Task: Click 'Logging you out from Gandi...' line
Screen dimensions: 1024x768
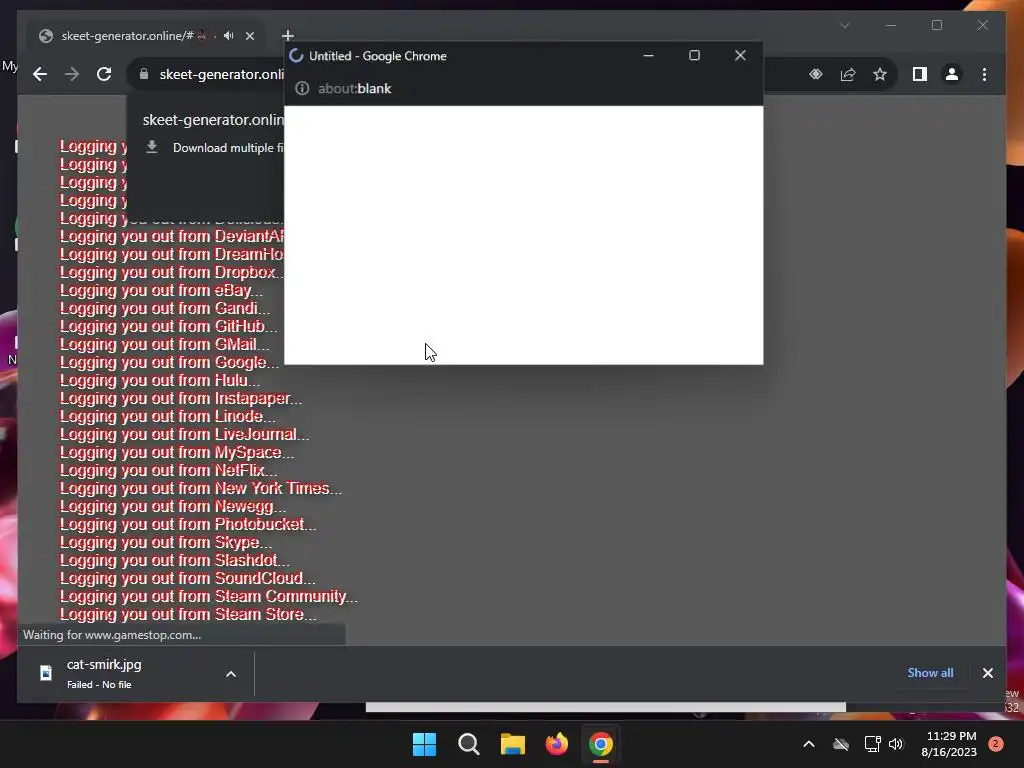Action: [x=165, y=308]
